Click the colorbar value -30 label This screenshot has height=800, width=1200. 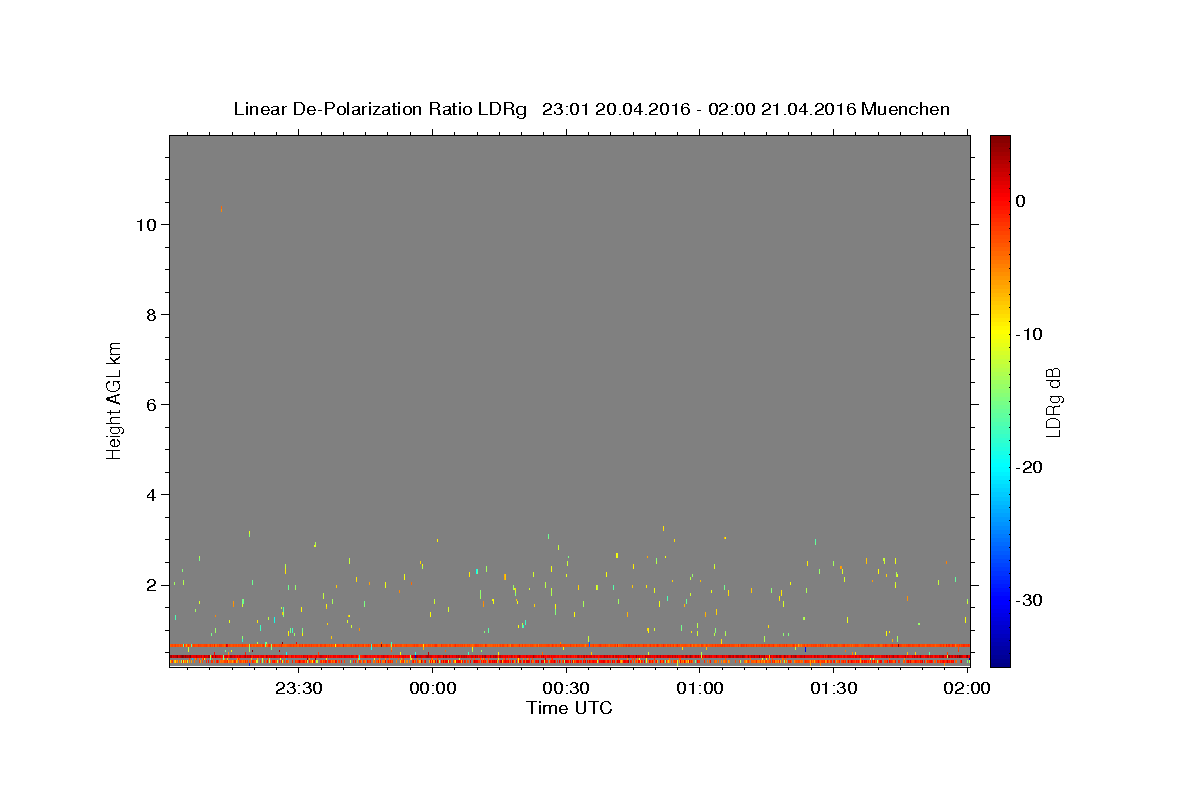(x=1029, y=600)
